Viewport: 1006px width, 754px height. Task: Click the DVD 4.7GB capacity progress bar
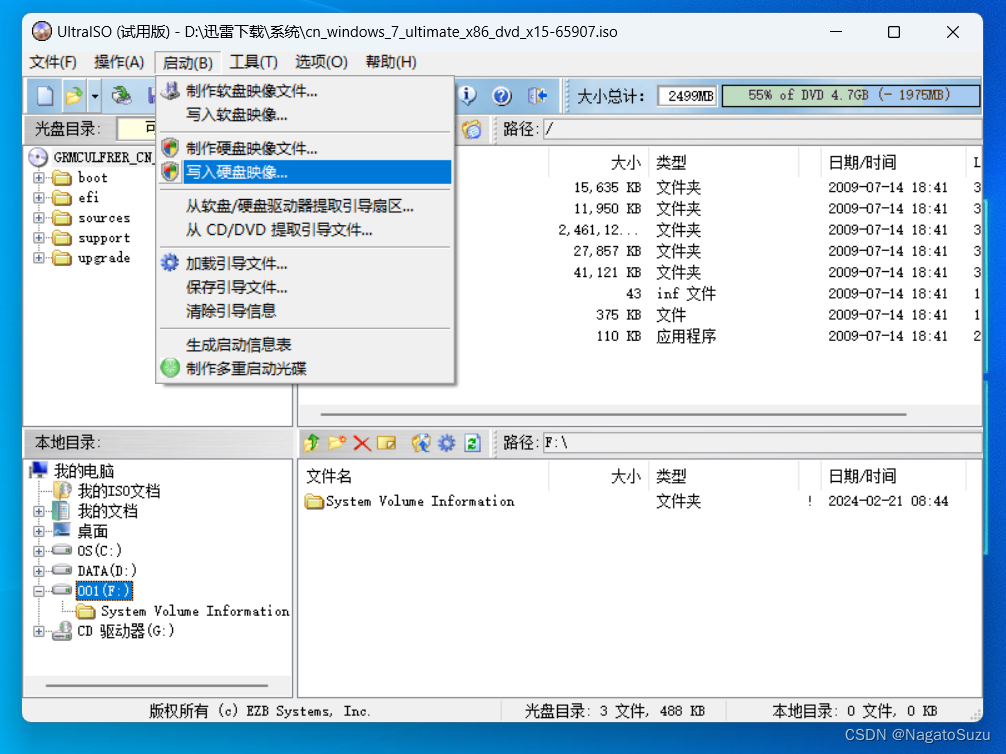pos(851,96)
